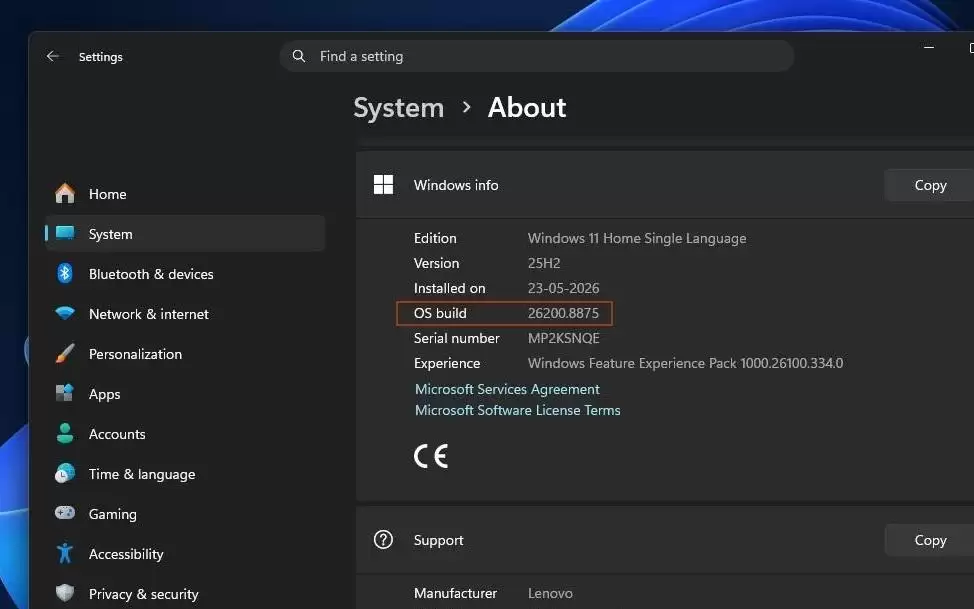Select the Manufacturer value Lenovo
This screenshot has width=974, height=609.
point(550,593)
